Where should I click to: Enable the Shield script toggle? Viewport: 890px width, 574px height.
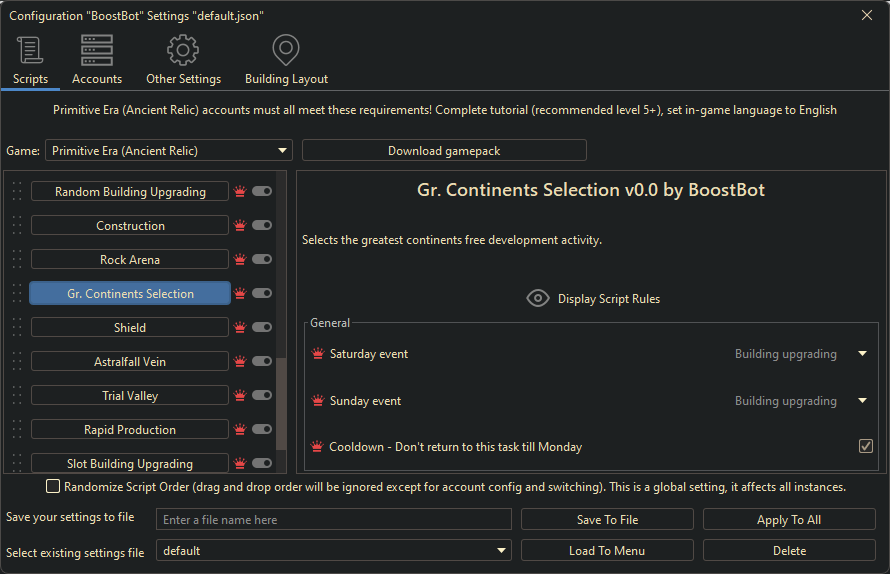tap(262, 328)
